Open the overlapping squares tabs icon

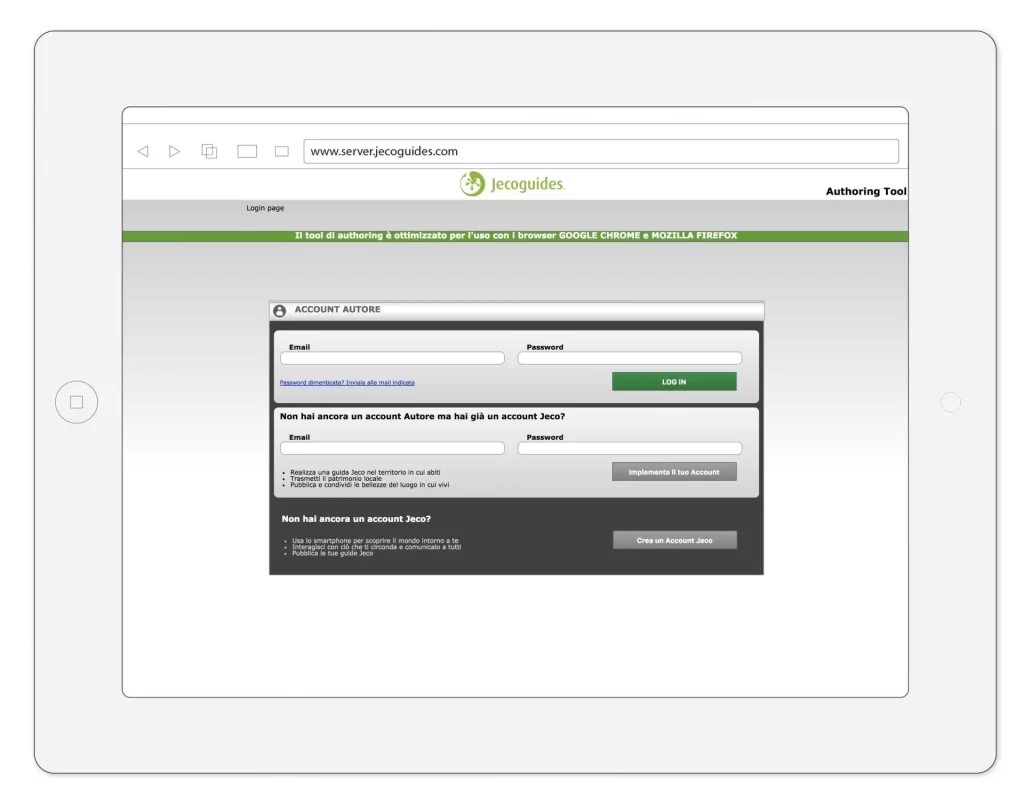coord(210,152)
